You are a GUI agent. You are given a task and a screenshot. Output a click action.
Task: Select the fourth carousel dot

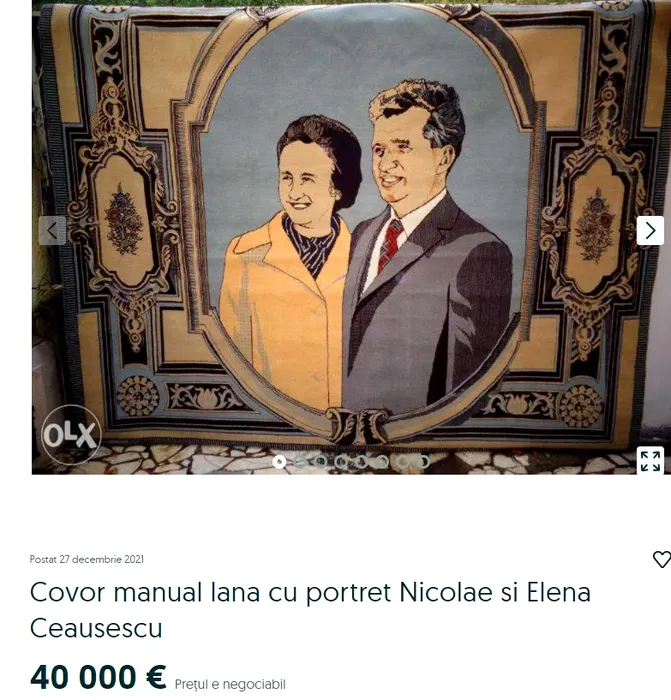point(341,462)
